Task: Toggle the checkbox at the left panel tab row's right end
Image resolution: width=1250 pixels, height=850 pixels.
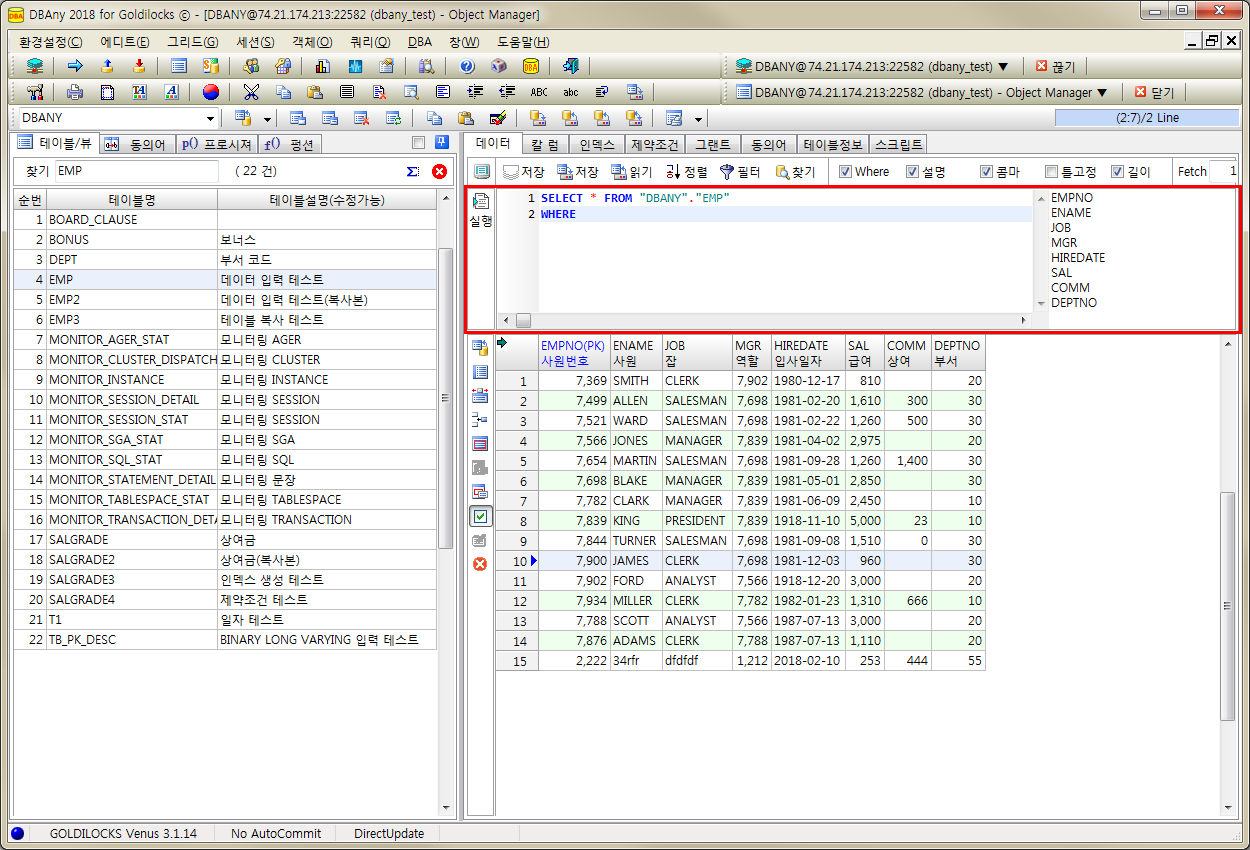Action: (418, 142)
